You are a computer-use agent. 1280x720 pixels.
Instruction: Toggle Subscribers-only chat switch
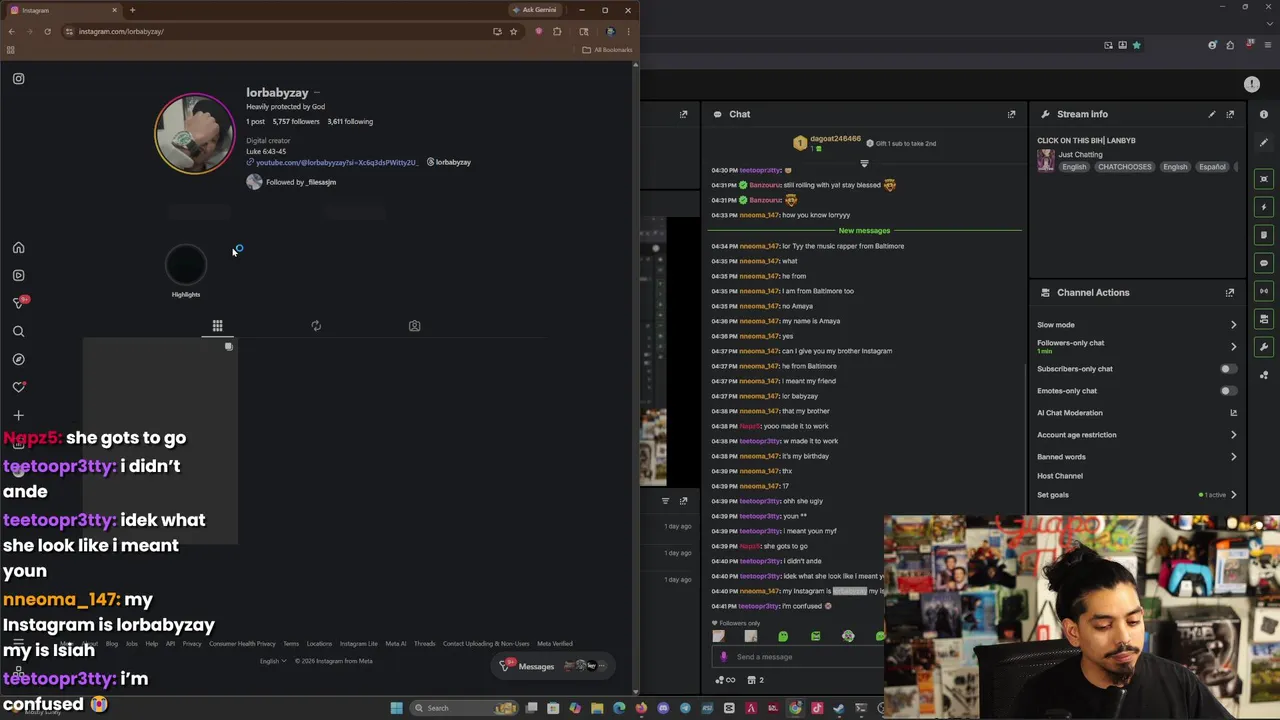point(1228,369)
